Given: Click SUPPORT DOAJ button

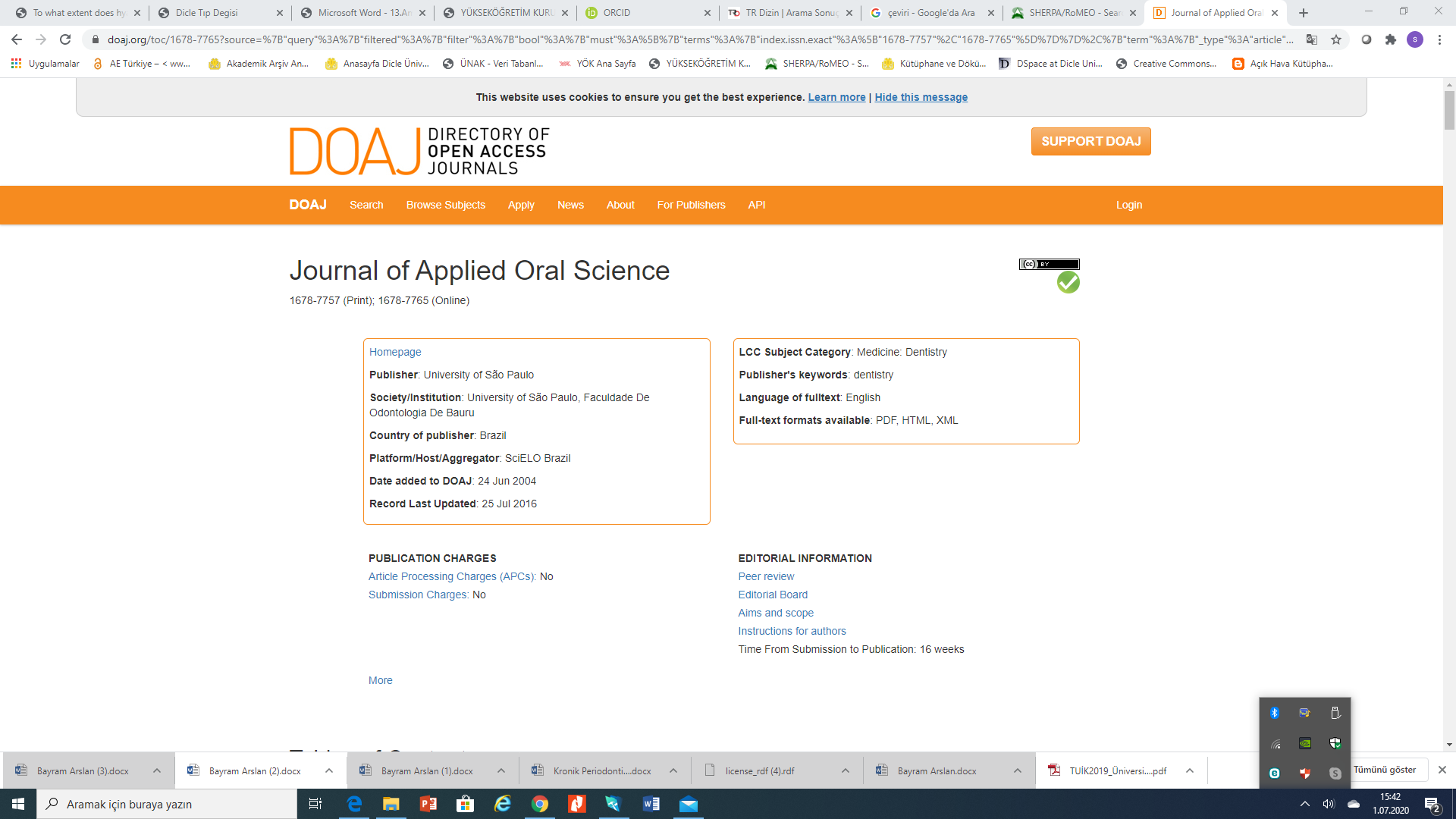Looking at the screenshot, I should click(x=1090, y=141).
